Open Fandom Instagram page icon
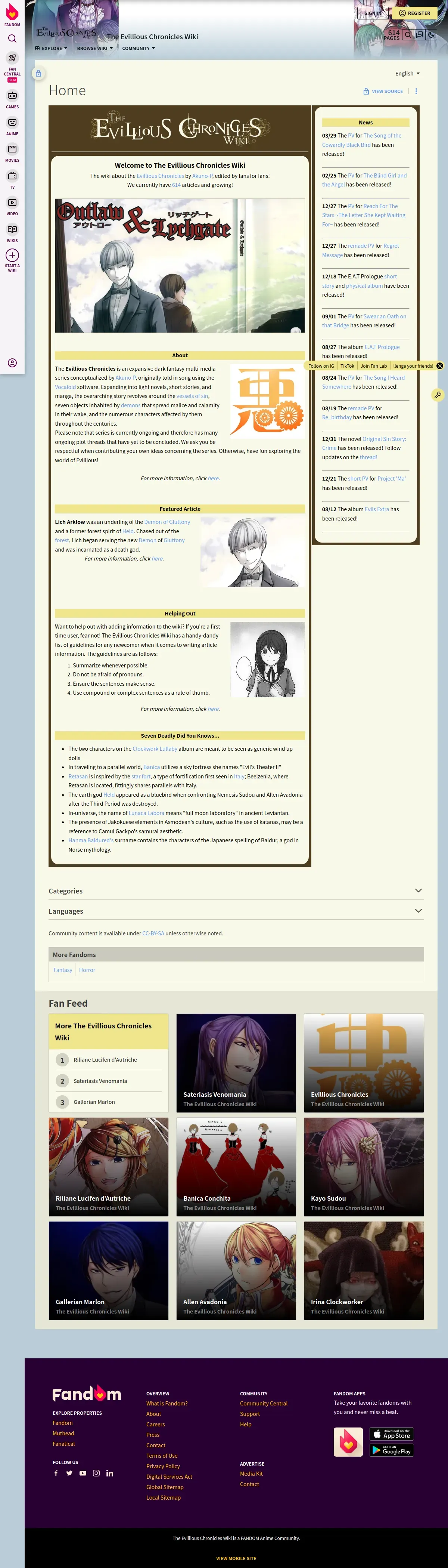The width and height of the screenshot is (448, 1568). click(96, 1473)
